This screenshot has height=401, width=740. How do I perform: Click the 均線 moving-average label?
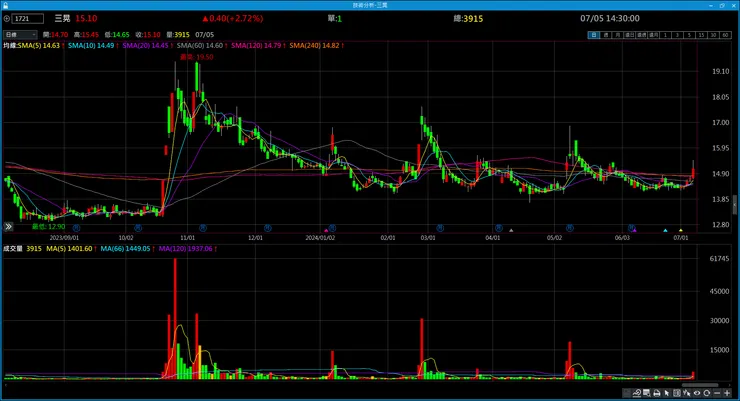(10, 45)
